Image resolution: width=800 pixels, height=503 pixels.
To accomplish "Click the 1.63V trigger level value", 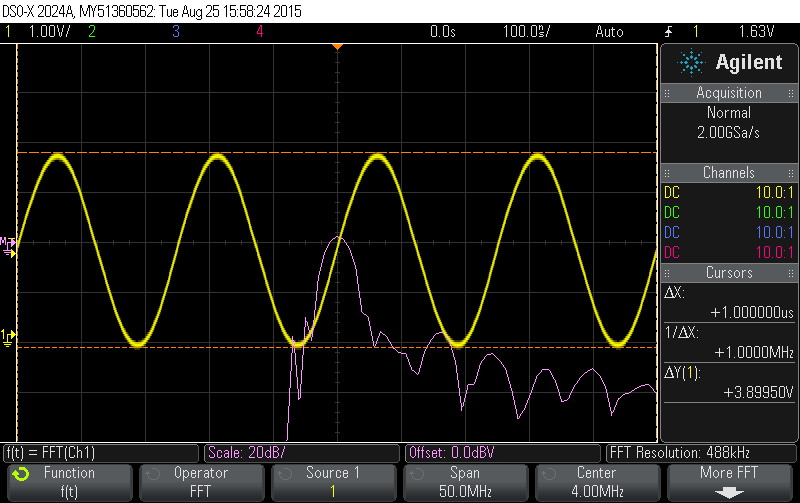I will tap(757, 32).
